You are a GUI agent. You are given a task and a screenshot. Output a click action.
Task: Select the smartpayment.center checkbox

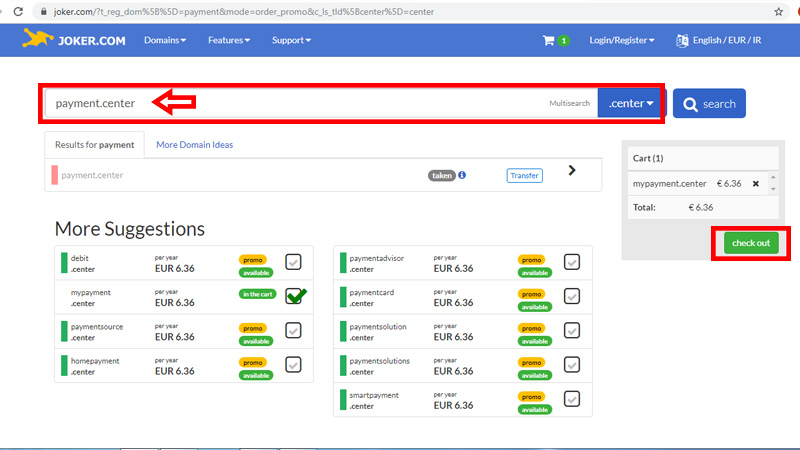572,399
